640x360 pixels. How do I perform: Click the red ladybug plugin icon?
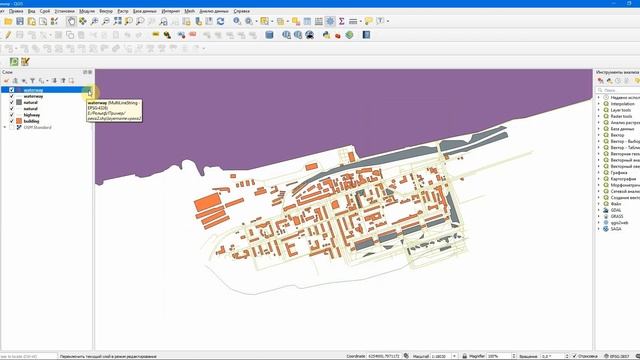point(338,36)
